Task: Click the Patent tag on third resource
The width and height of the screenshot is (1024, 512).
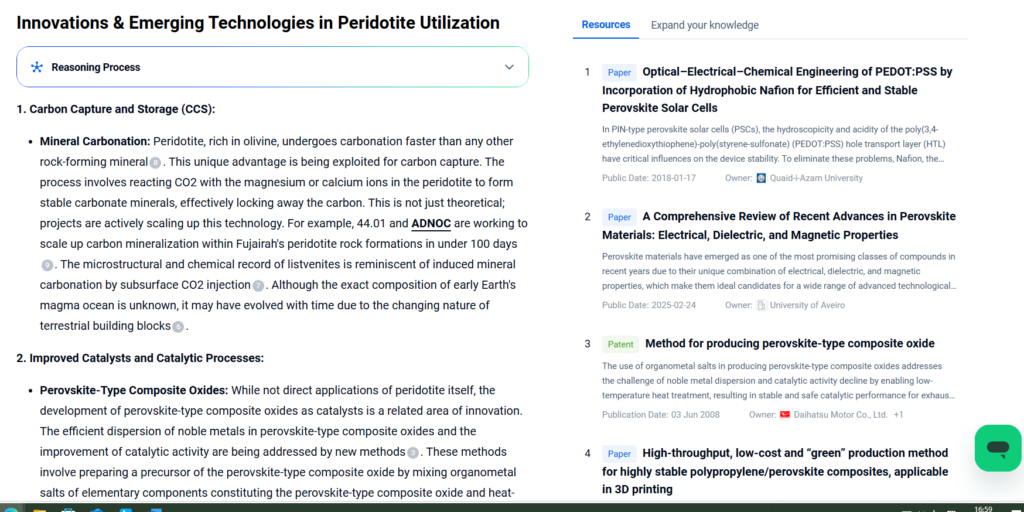Action: click(x=620, y=344)
